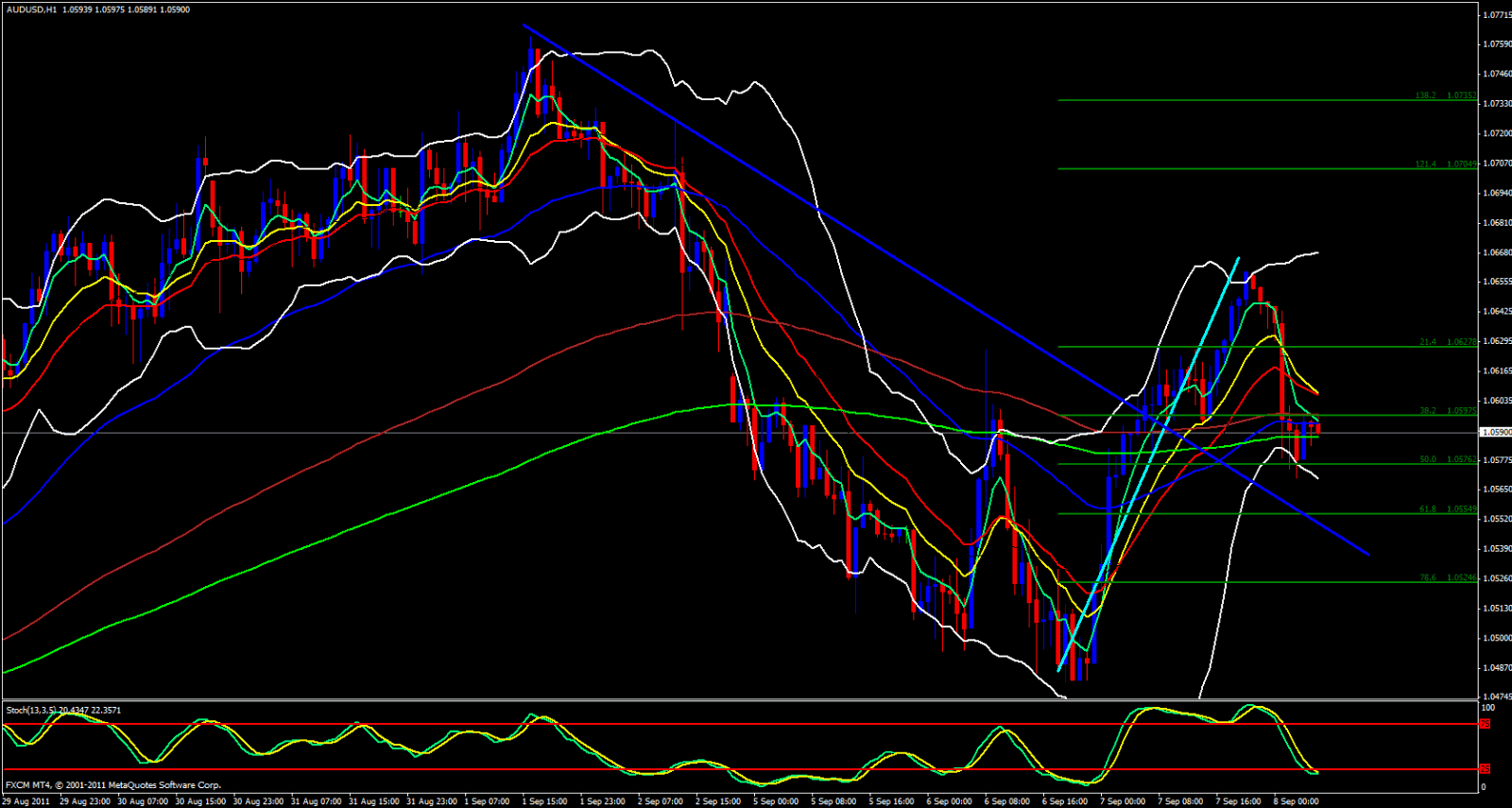This screenshot has width=1512, height=808.
Task: Select the cyan uptrend line
Action: pos(1149,463)
